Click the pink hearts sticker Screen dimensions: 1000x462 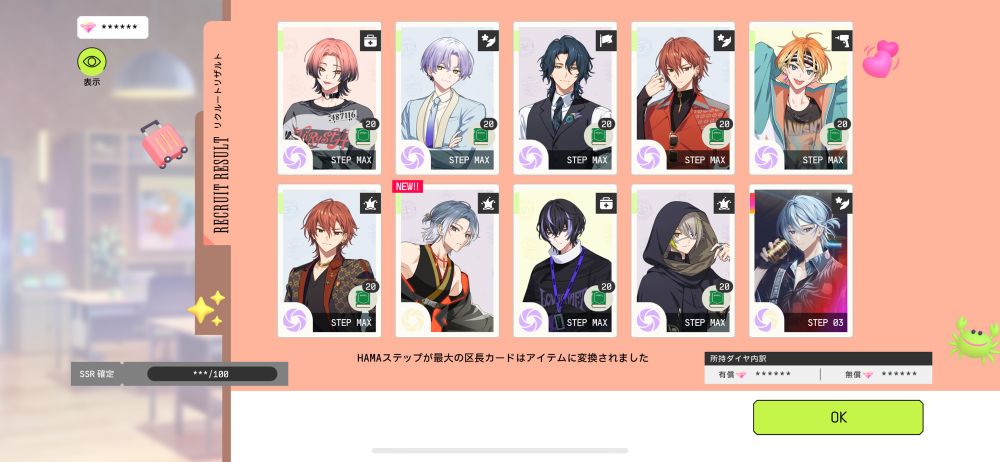880,58
